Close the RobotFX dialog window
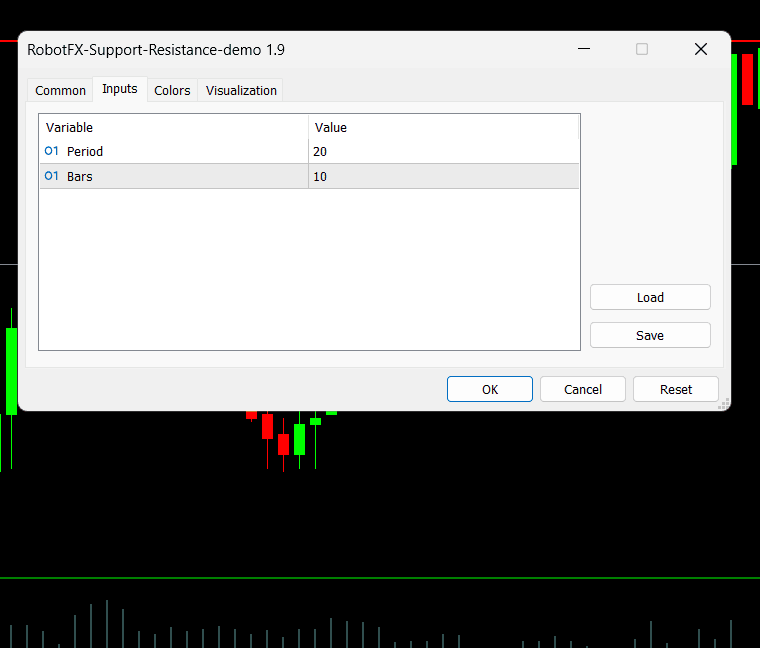Image resolution: width=760 pixels, height=648 pixels. point(700,49)
